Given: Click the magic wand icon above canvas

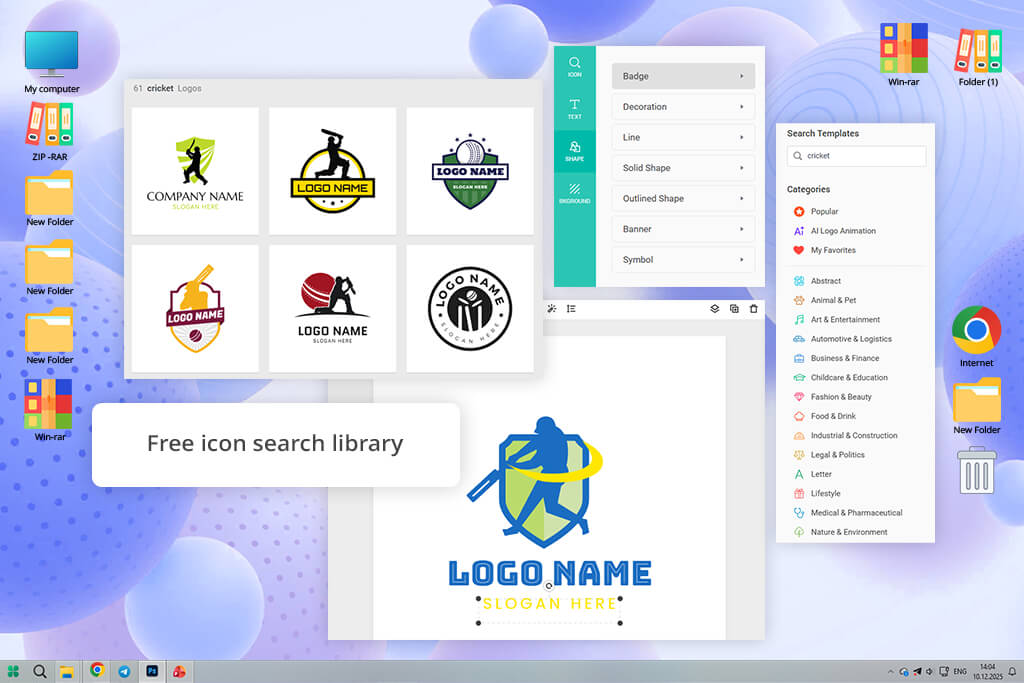Looking at the screenshot, I should click(552, 309).
